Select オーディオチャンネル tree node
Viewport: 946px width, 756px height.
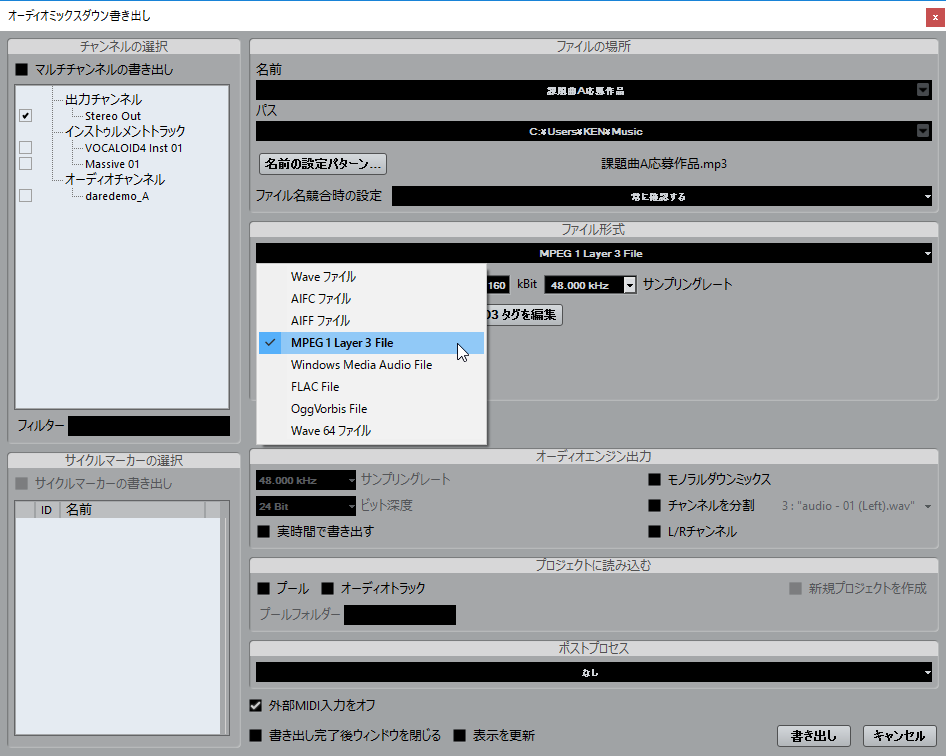point(115,180)
